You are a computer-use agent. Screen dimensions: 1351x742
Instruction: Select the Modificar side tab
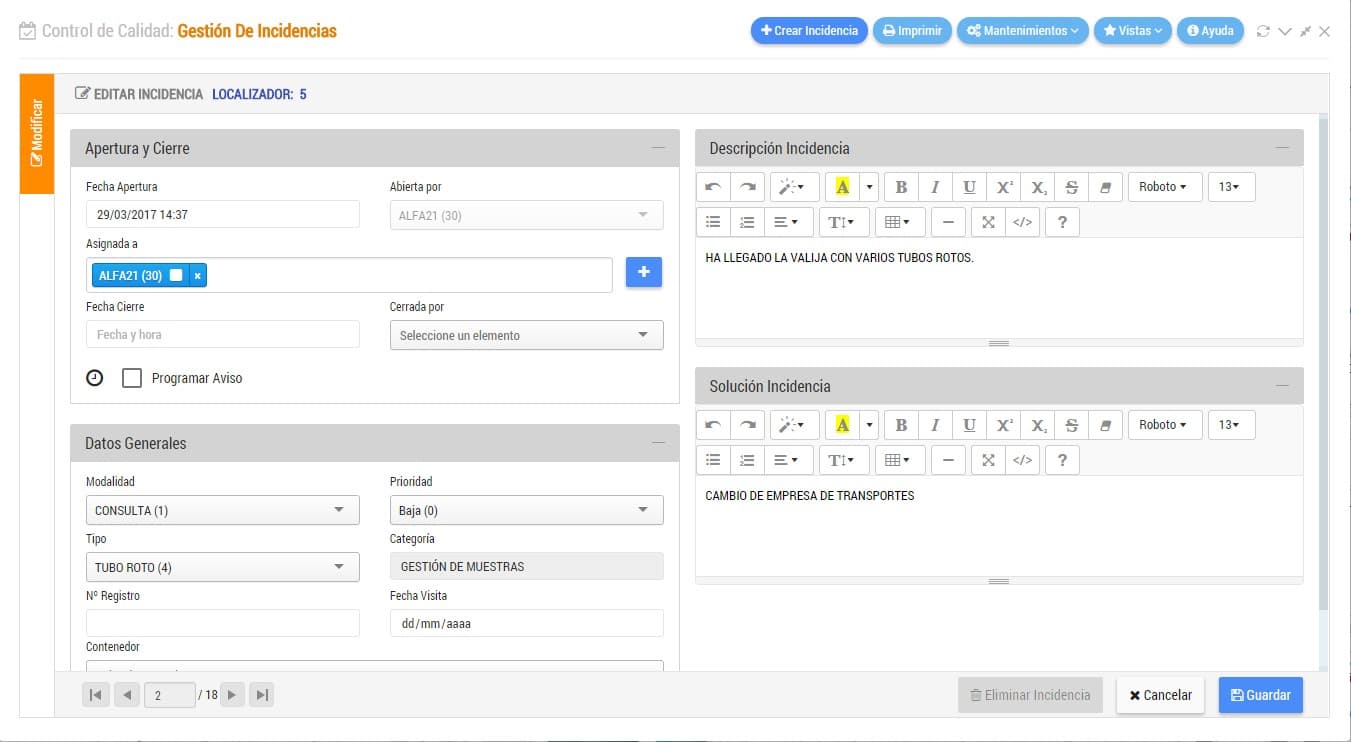[x=37, y=134]
